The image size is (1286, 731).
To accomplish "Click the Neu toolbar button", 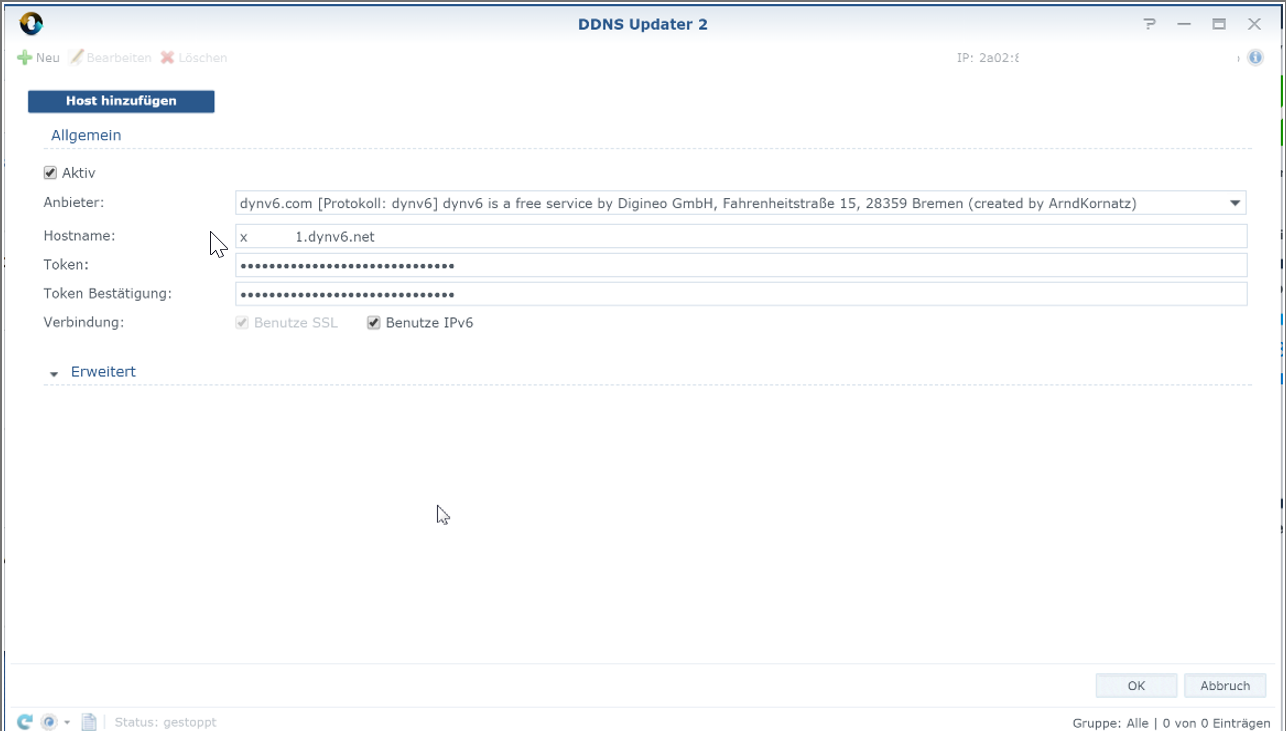I will (x=39, y=58).
